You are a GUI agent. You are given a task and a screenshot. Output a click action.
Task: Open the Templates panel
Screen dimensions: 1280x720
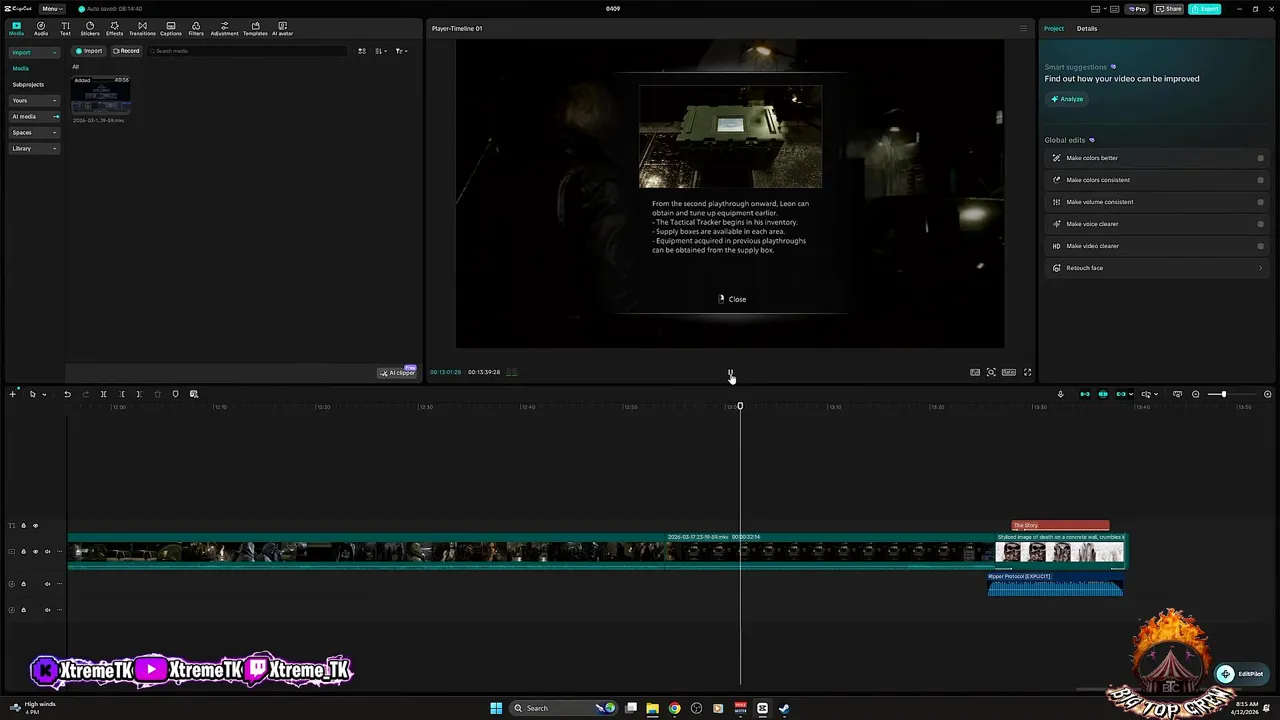tap(255, 28)
